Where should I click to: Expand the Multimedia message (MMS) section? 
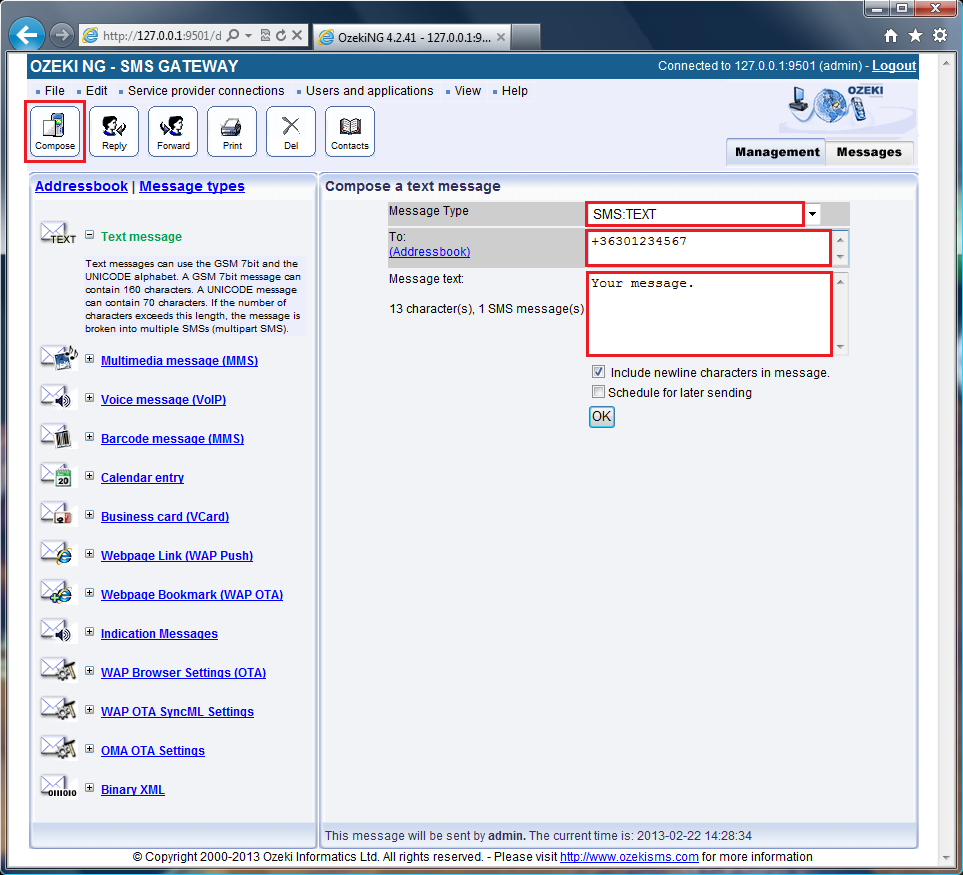(90, 359)
